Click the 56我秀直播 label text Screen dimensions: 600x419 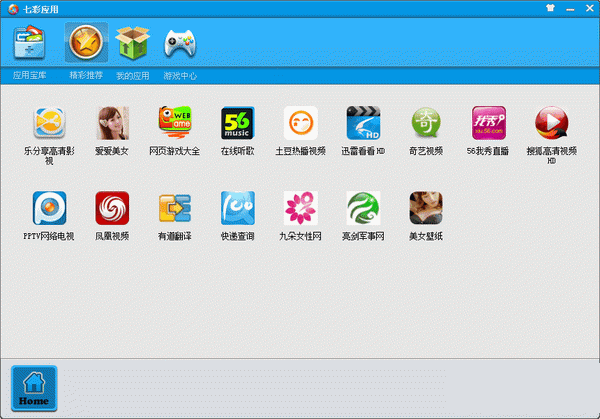488,151
